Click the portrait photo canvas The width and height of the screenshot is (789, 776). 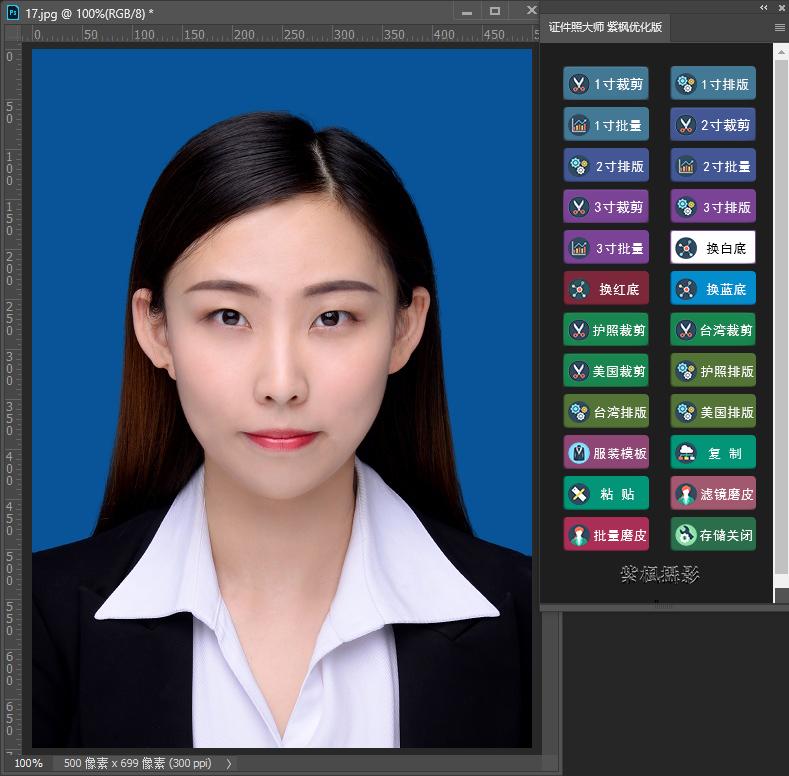click(282, 398)
